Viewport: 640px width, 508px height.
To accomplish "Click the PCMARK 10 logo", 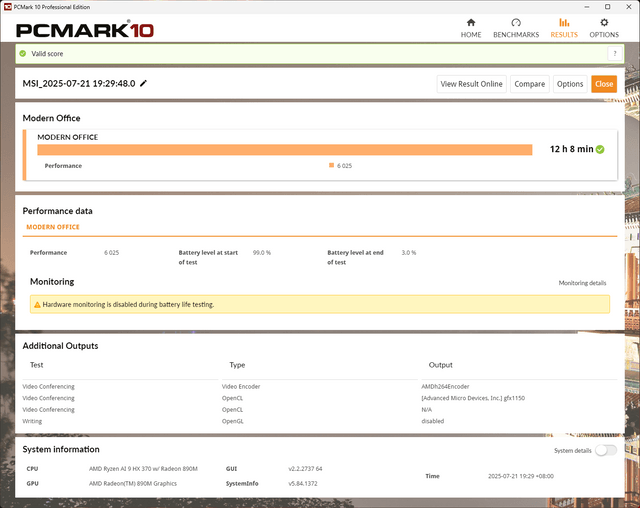I will tap(84, 30).
